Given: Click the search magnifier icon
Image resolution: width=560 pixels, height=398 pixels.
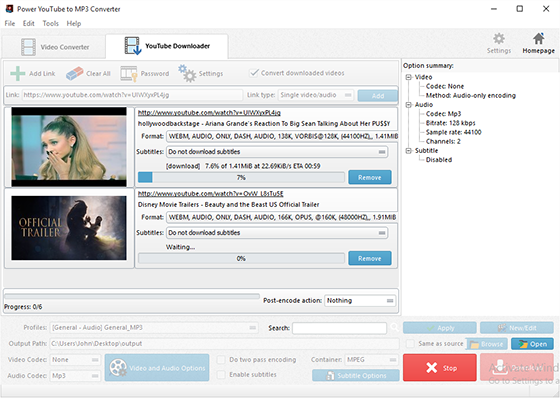Looking at the screenshot, I should (x=394, y=327).
